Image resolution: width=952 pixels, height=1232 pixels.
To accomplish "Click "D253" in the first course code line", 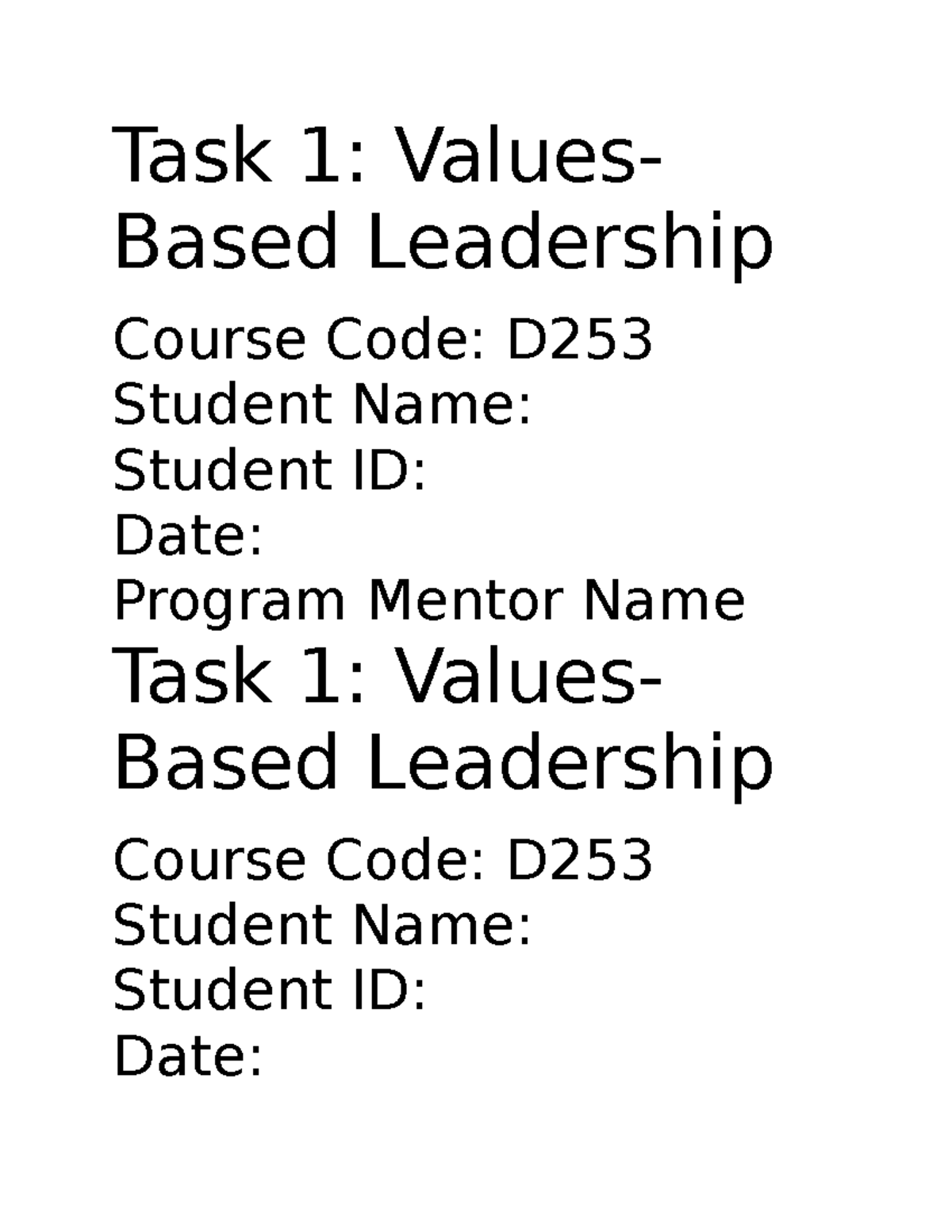I will [x=579, y=340].
